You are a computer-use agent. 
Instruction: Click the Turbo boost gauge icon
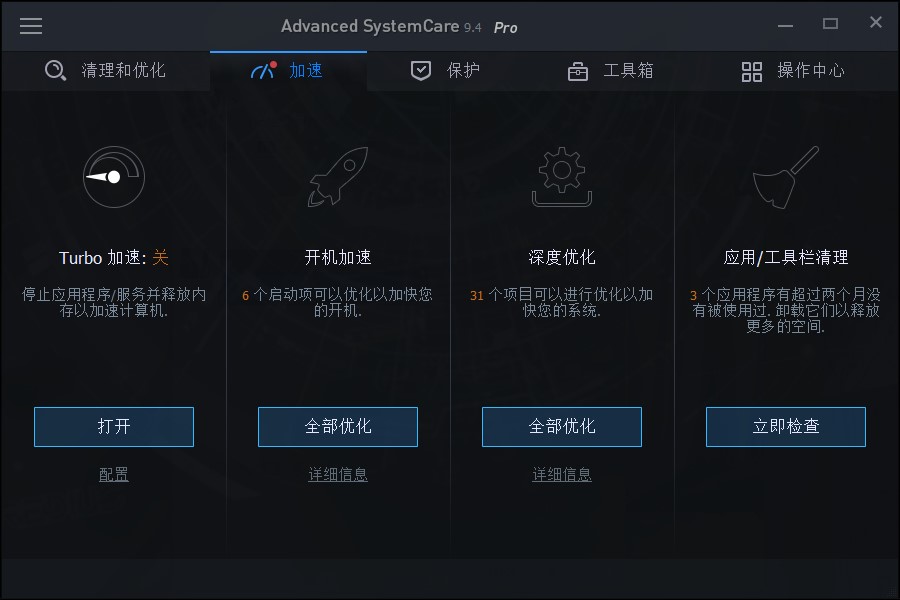[114, 177]
